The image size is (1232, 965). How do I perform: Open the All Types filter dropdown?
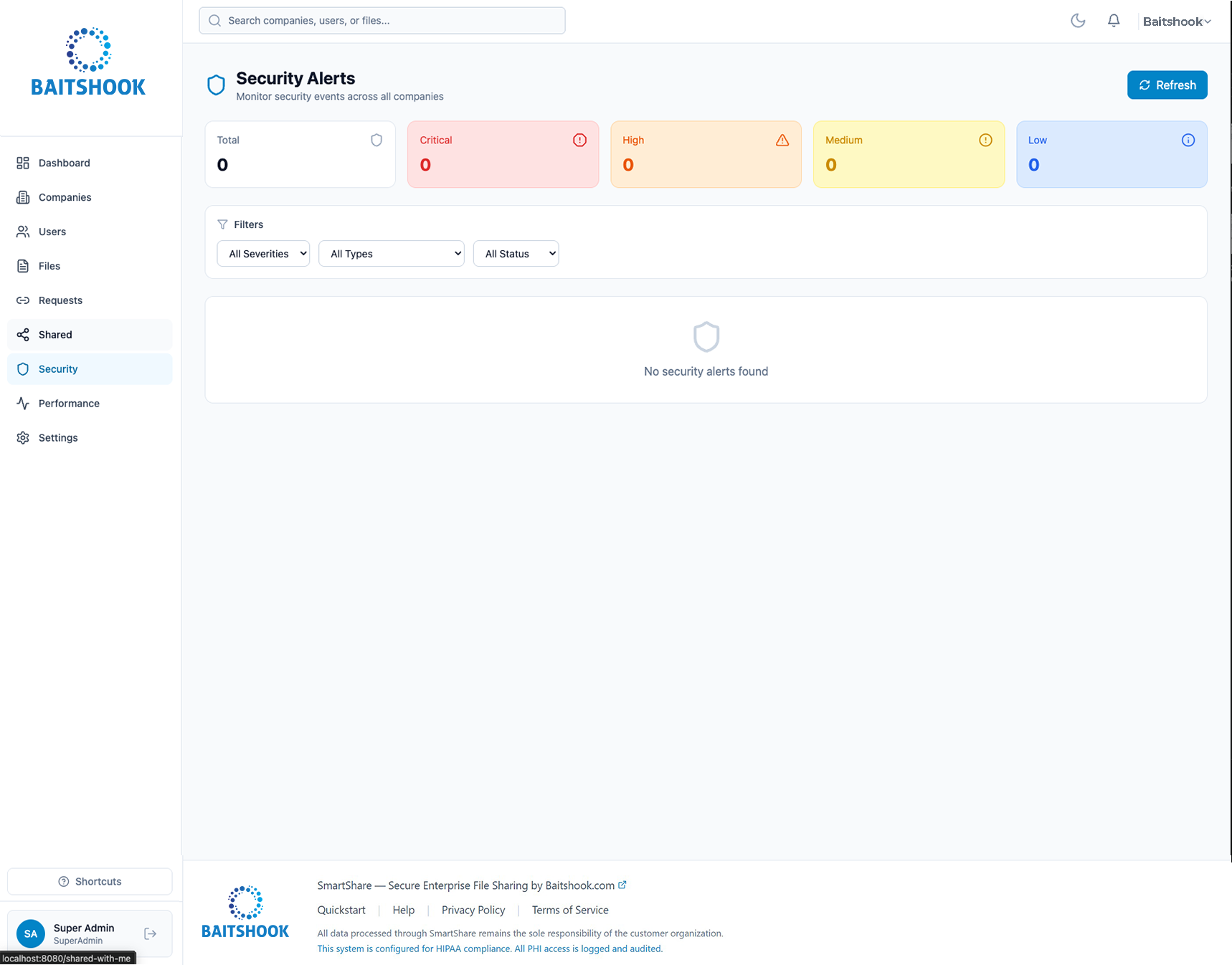[x=391, y=254]
